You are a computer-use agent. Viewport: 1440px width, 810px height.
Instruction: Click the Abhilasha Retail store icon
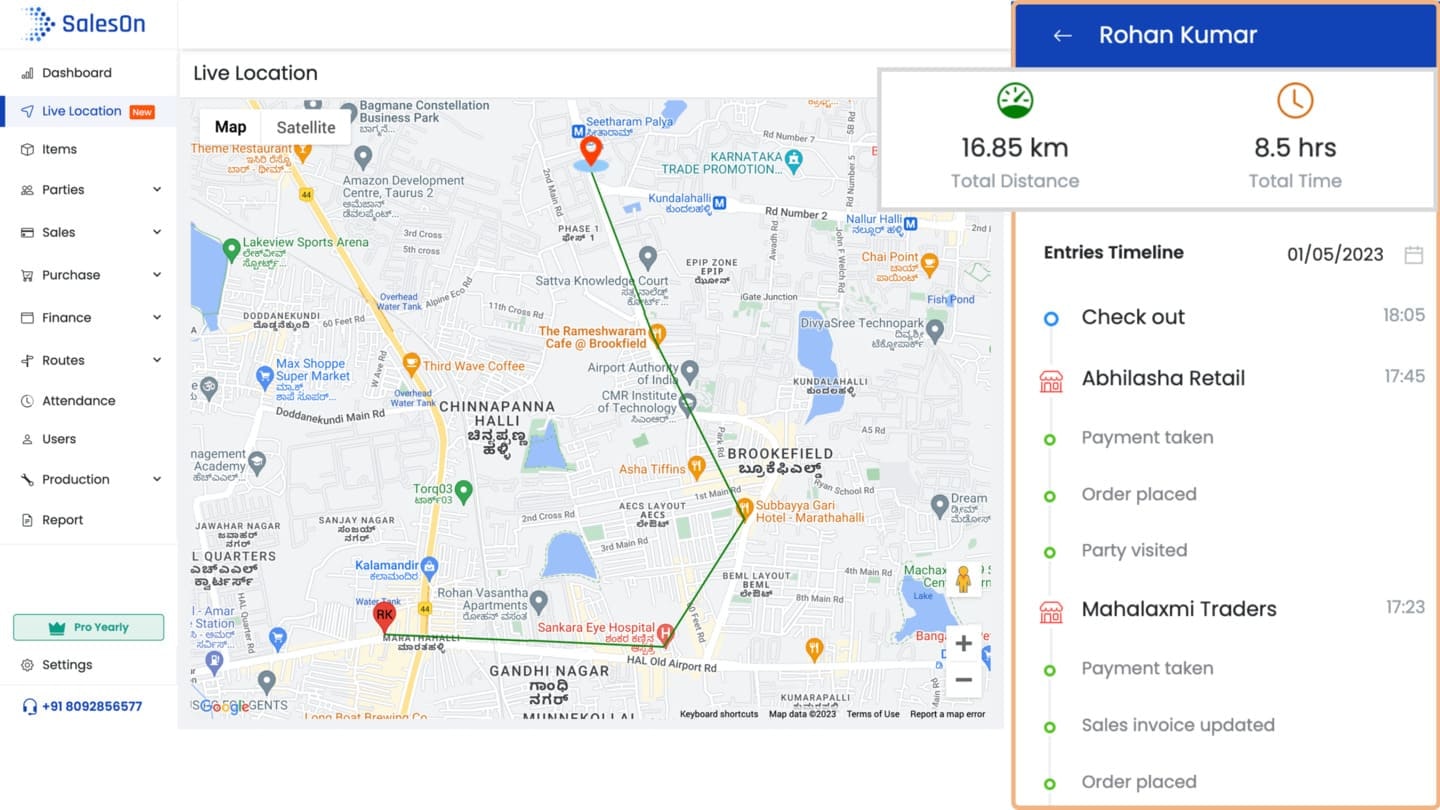pos(1051,380)
